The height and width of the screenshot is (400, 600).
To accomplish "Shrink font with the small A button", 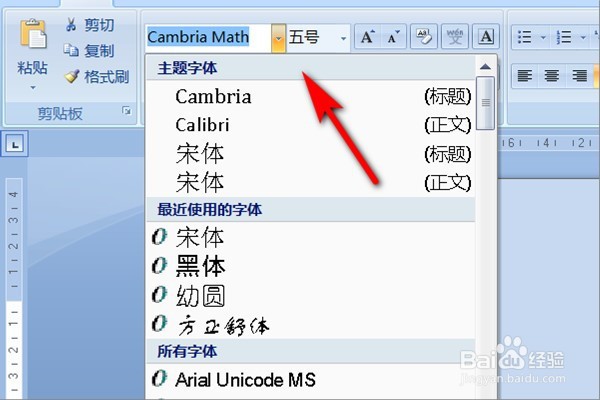I will [393, 37].
